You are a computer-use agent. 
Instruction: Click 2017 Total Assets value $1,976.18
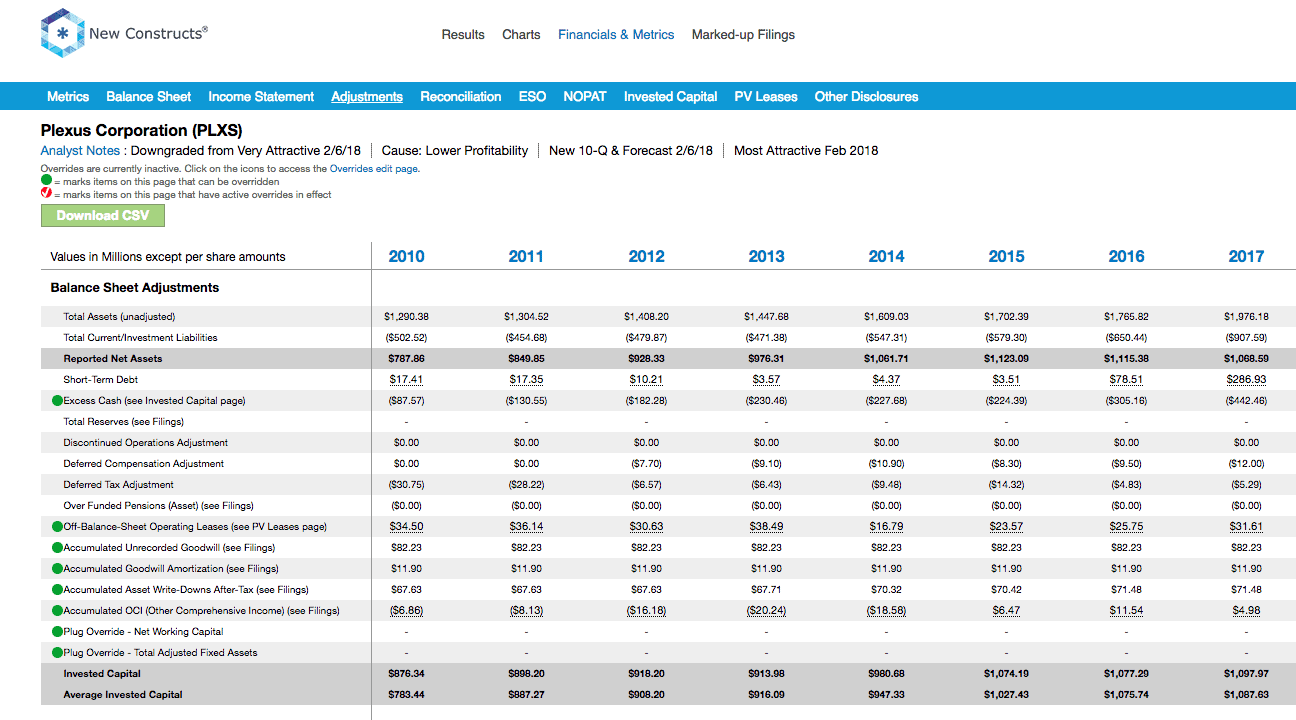point(1246,317)
